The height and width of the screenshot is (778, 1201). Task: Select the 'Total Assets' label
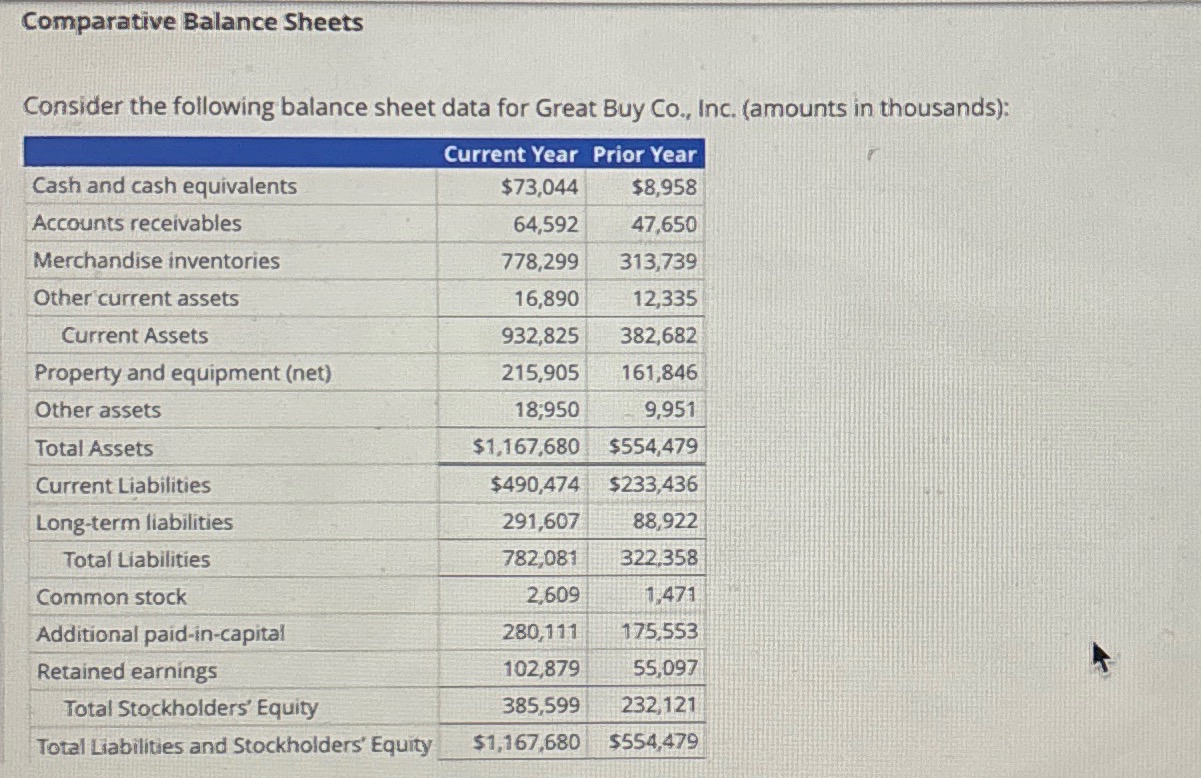[95, 449]
